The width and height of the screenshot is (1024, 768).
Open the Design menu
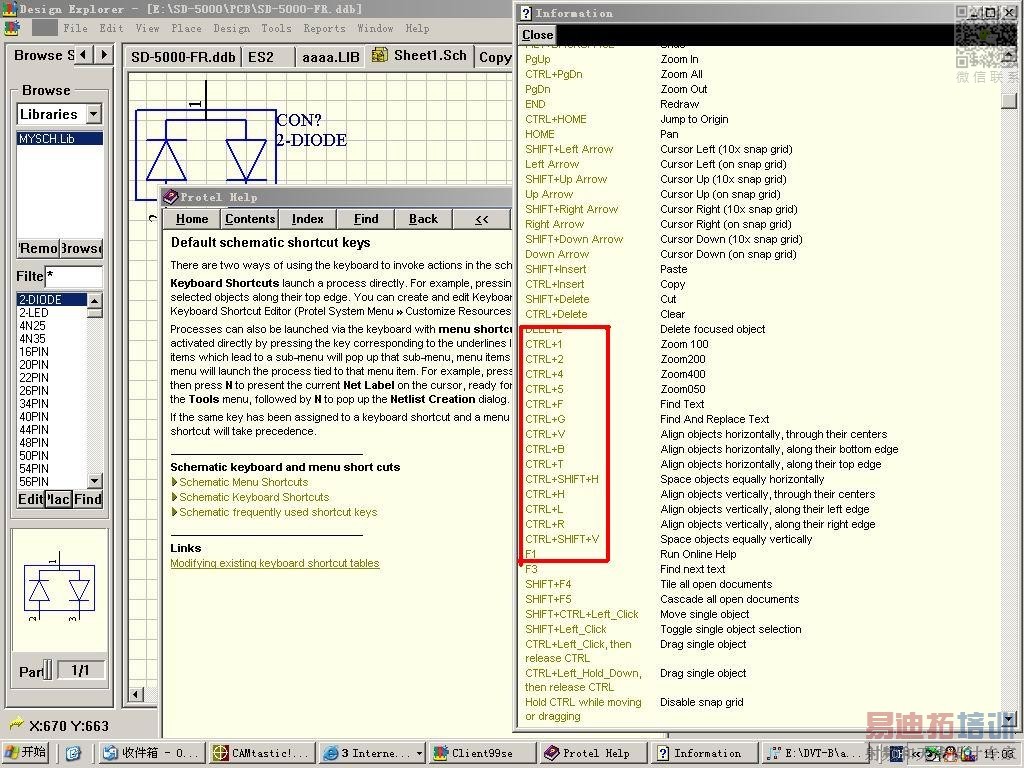tap(231, 28)
